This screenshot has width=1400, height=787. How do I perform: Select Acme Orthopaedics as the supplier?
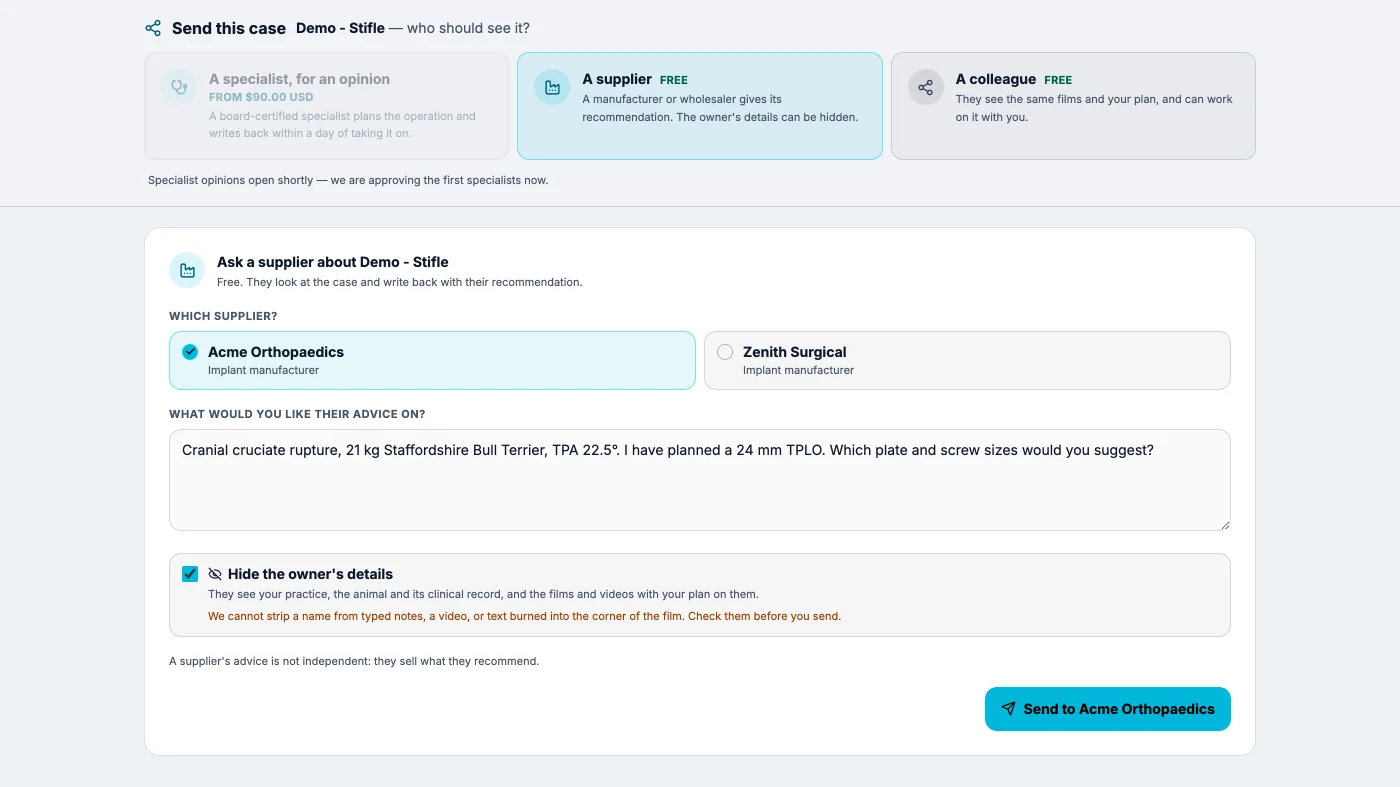pyautogui.click(x=432, y=360)
